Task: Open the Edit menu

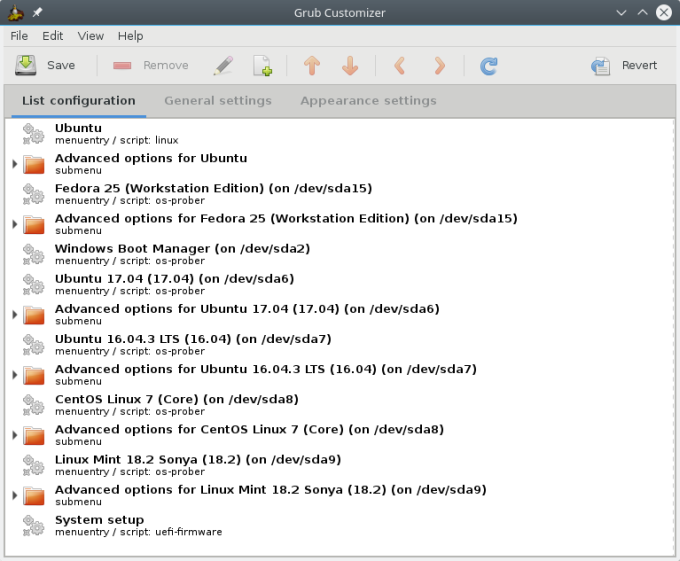Action: pos(52,36)
